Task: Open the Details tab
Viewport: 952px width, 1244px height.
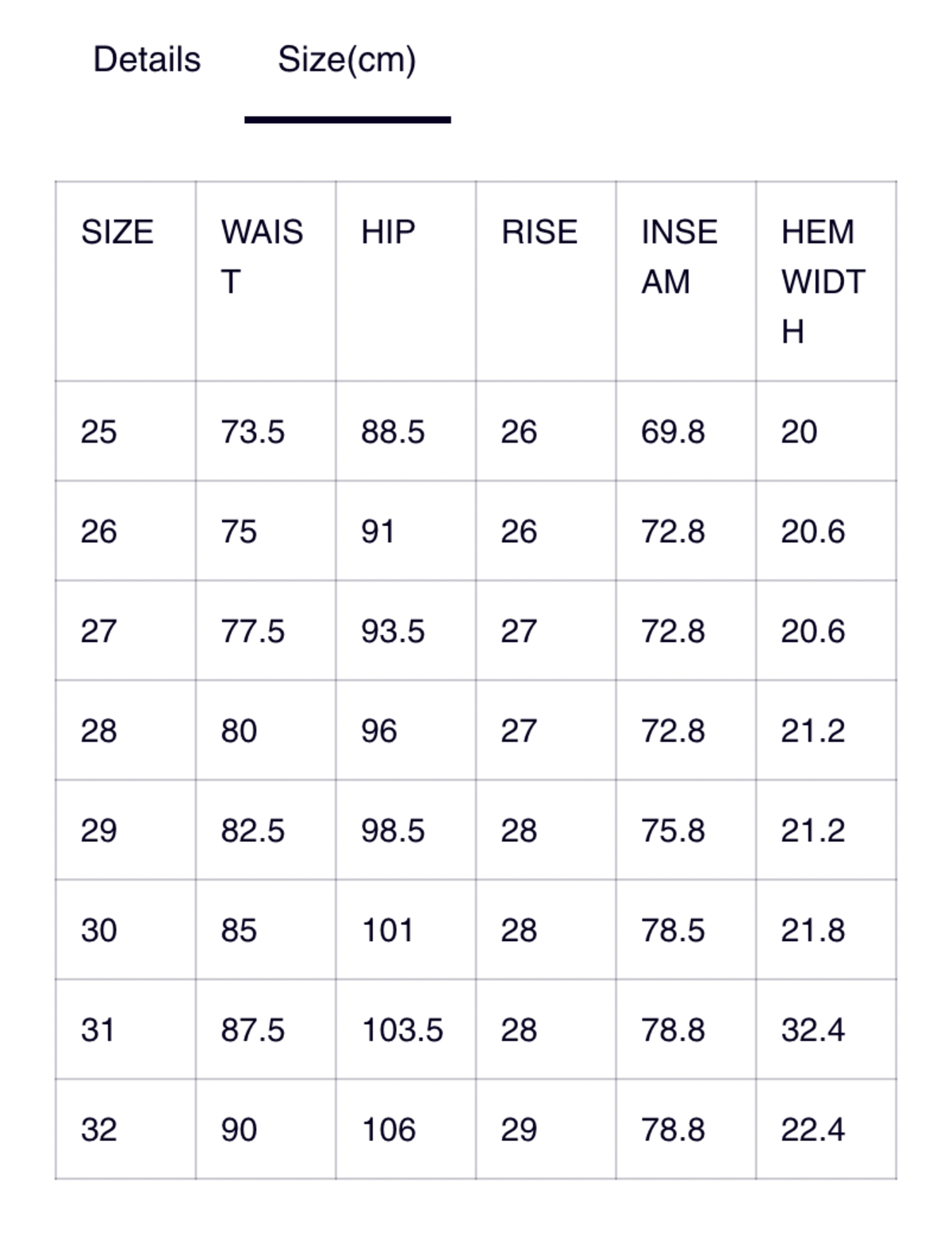Action: (147, 60)
